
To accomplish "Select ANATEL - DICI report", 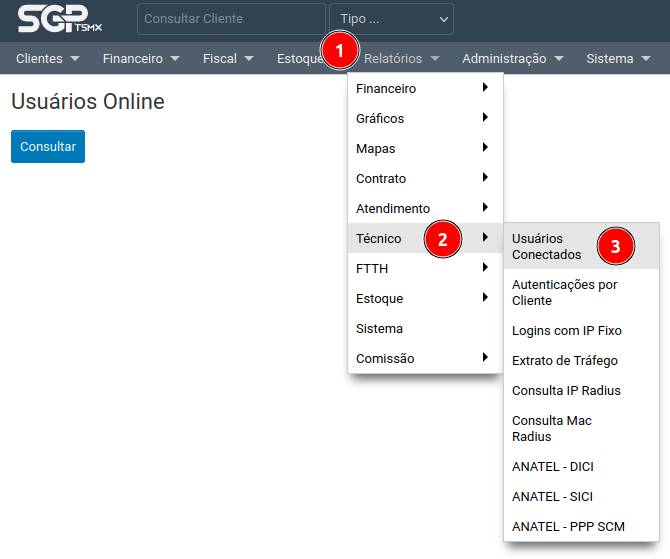I will tap(553, 466).
